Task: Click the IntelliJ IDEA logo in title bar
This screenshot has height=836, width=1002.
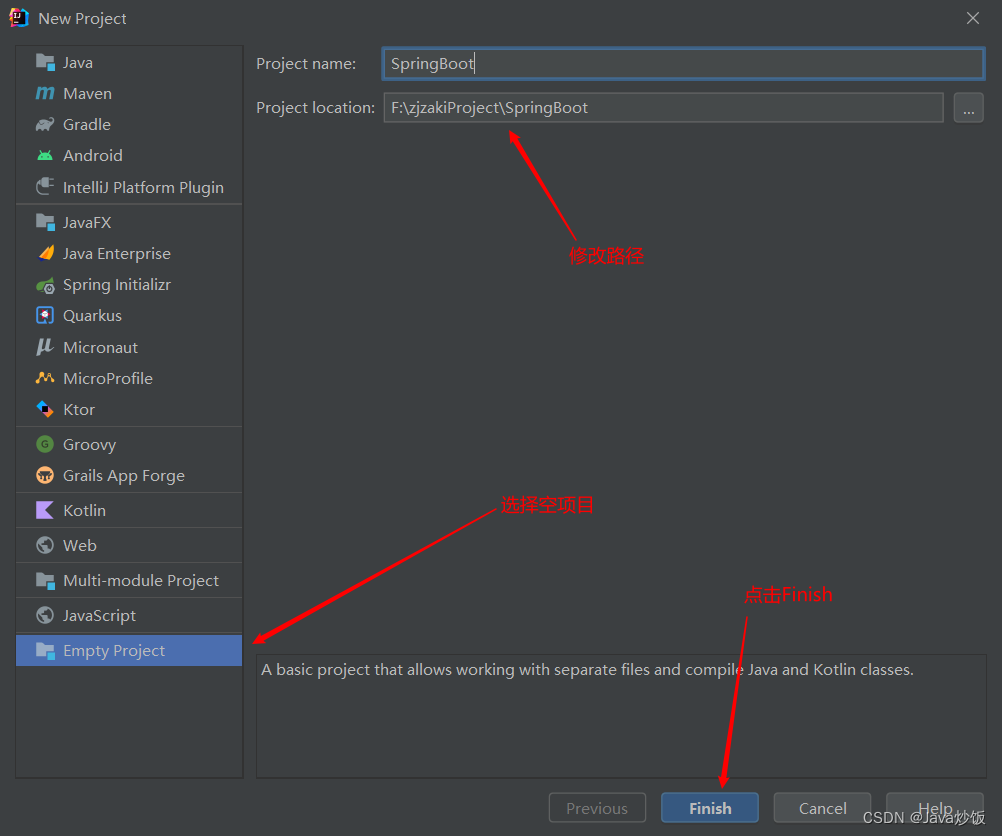Action: click(x=19, y=18)
